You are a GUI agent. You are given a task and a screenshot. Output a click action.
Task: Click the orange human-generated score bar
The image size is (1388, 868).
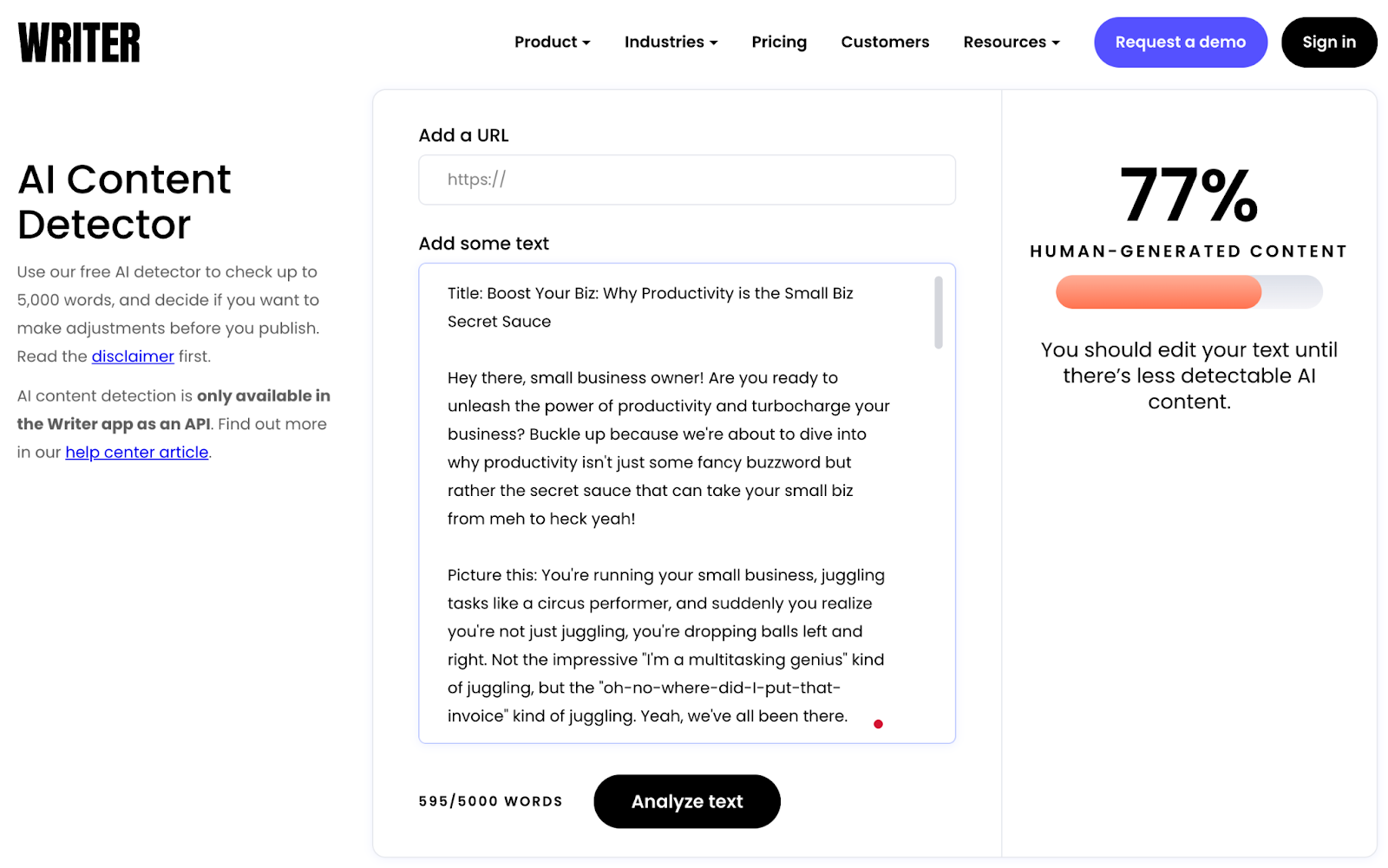1158,292
